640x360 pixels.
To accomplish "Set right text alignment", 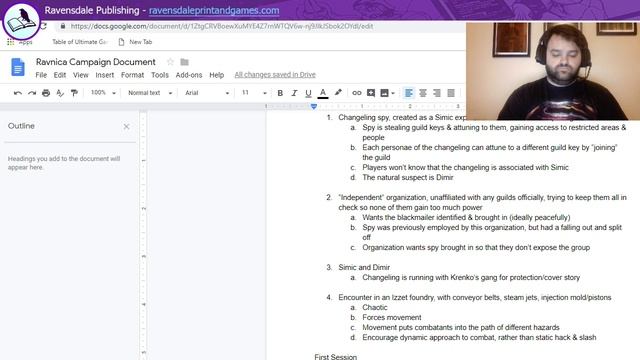I will point(437,93).
